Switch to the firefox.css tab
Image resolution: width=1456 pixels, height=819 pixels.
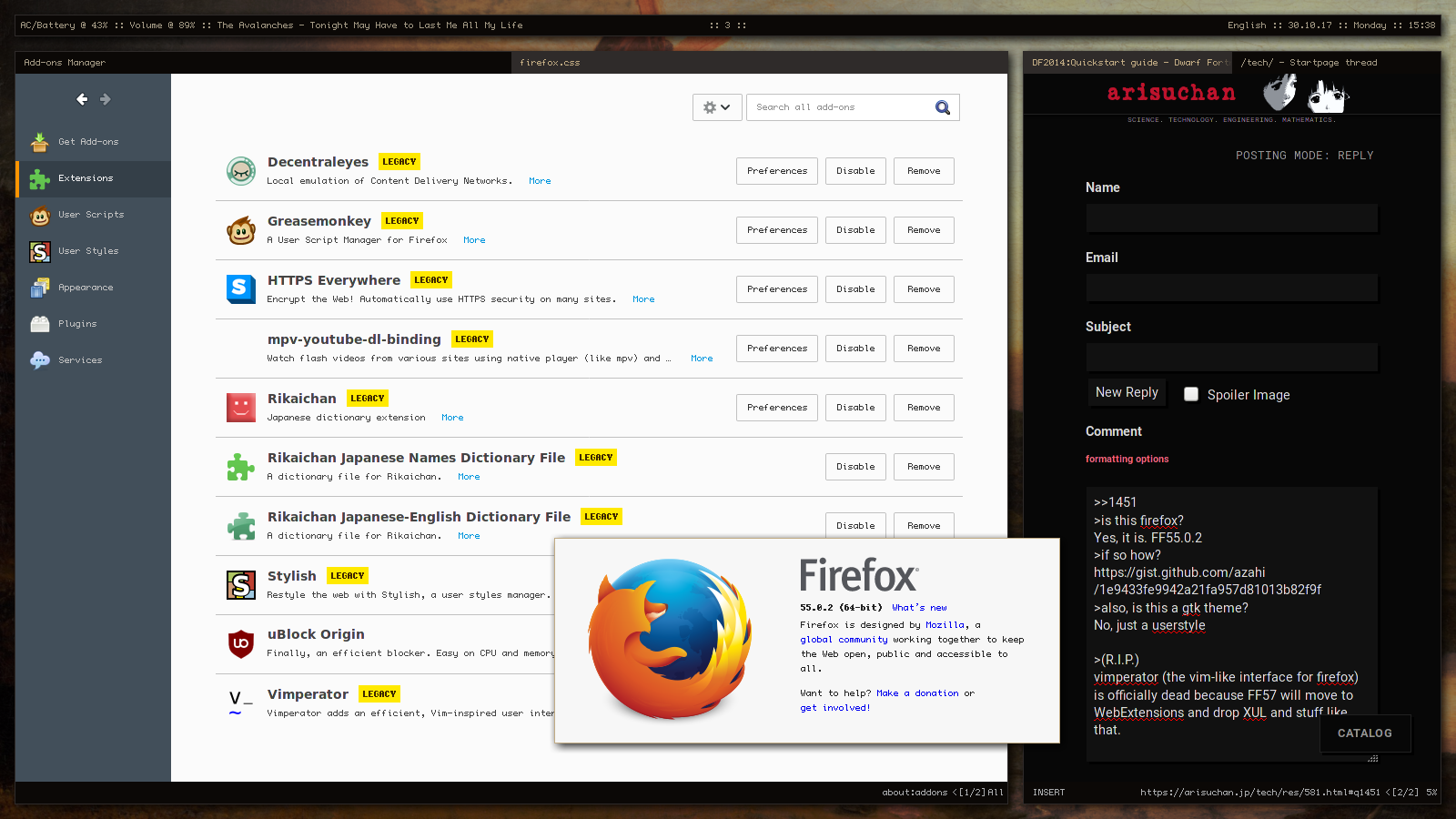coord(550,63)
